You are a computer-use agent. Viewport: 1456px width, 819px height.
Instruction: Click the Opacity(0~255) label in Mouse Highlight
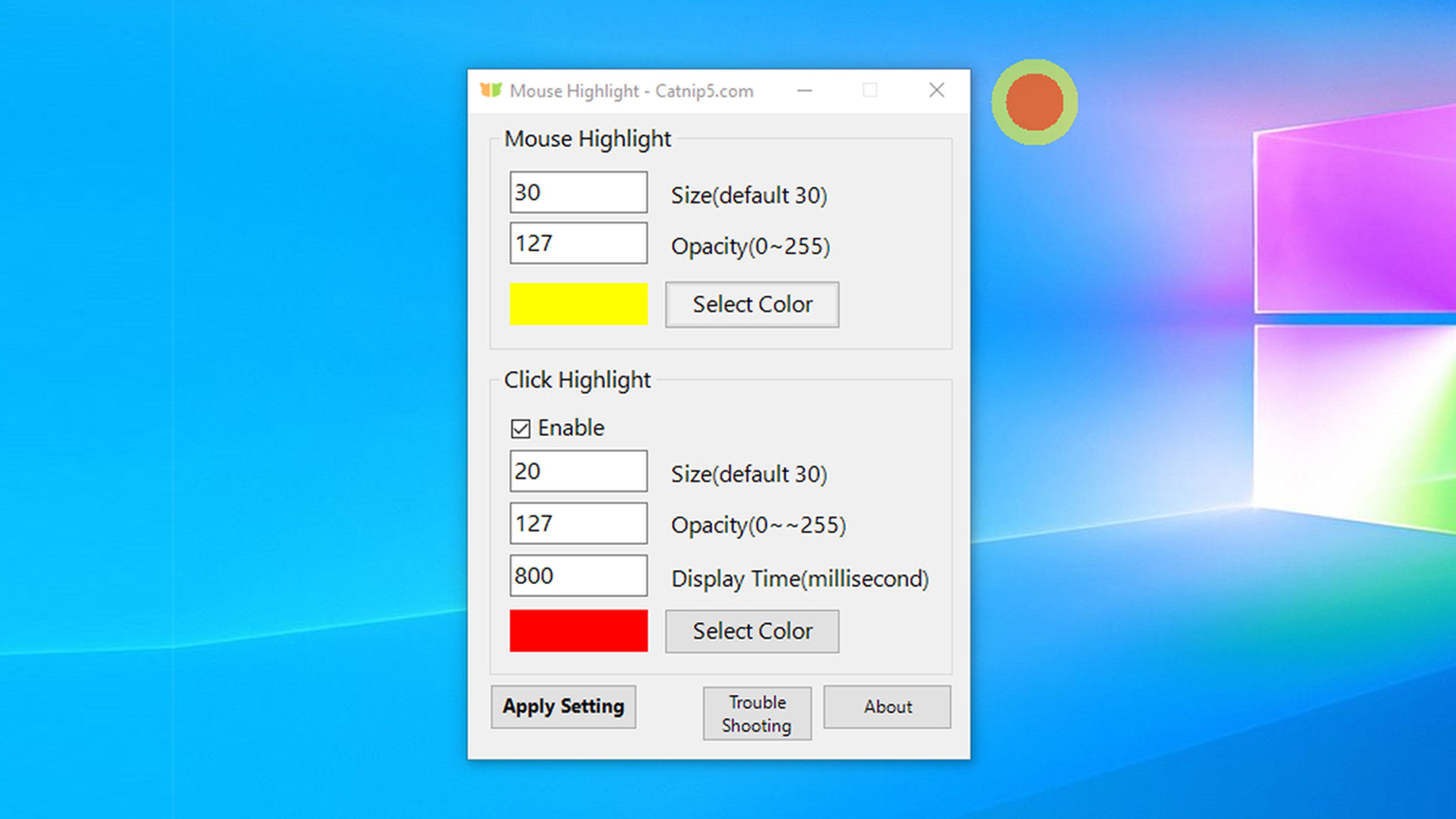750,246
